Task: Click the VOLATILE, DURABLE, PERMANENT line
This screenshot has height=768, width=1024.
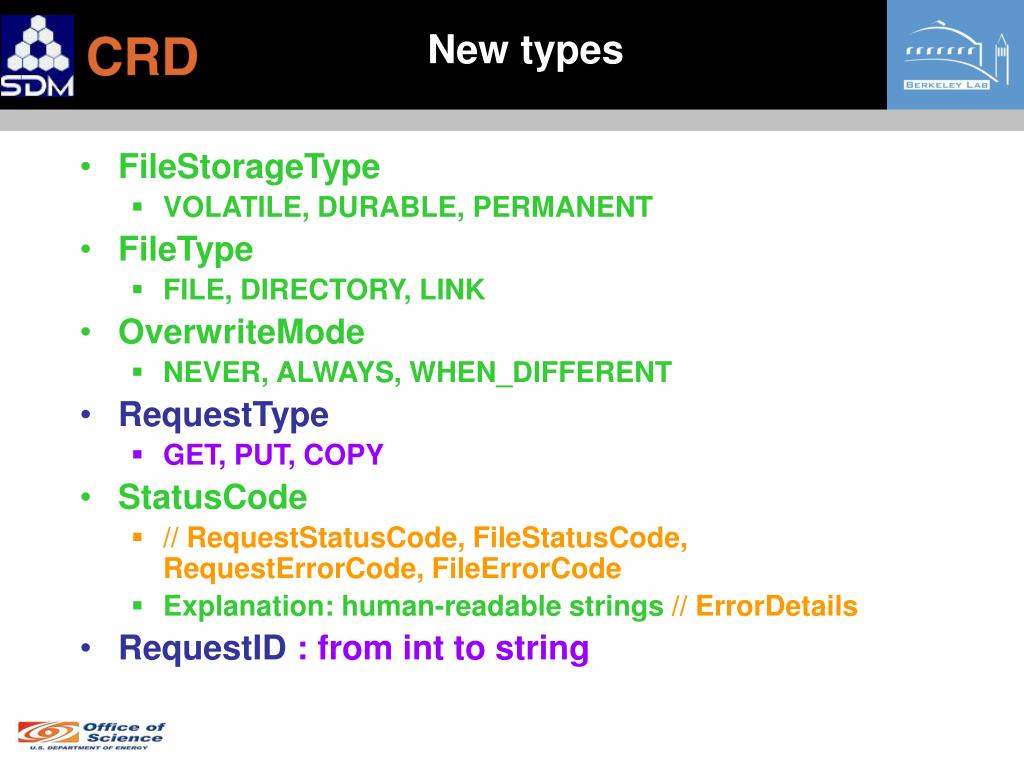Action: (x=408, y=207)
